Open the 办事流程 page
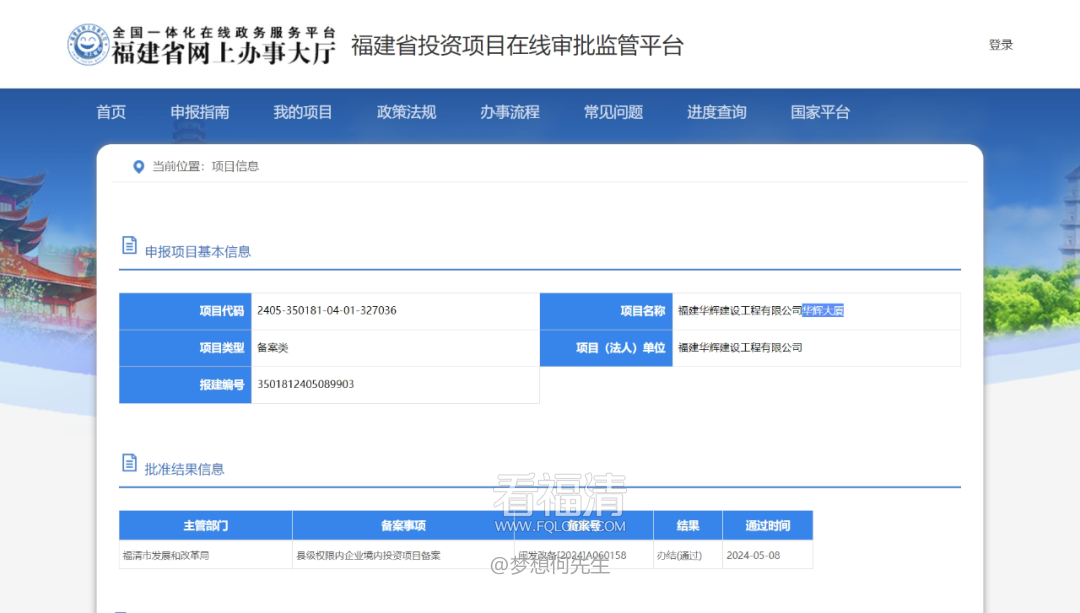 point(509,112)
